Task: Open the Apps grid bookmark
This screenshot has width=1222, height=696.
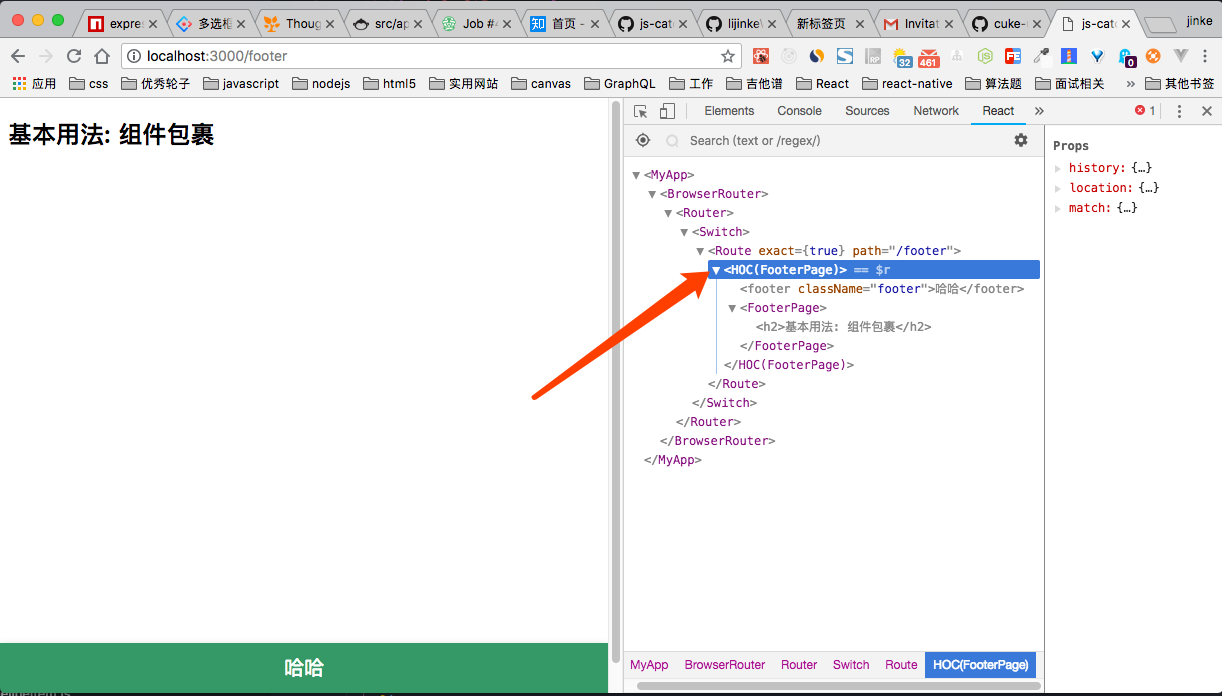Action: (34, 84)
